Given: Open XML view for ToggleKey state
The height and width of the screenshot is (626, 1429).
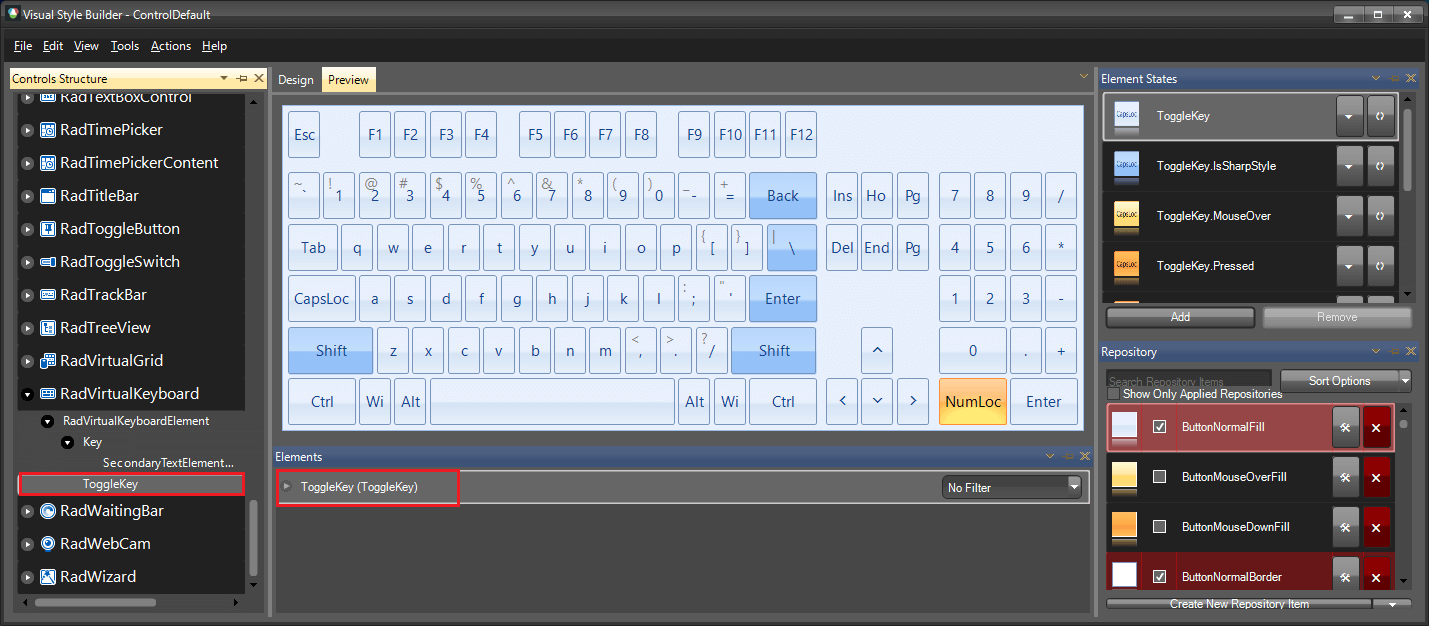Looking at the screenshot, I should click(x=1380, y=116).
